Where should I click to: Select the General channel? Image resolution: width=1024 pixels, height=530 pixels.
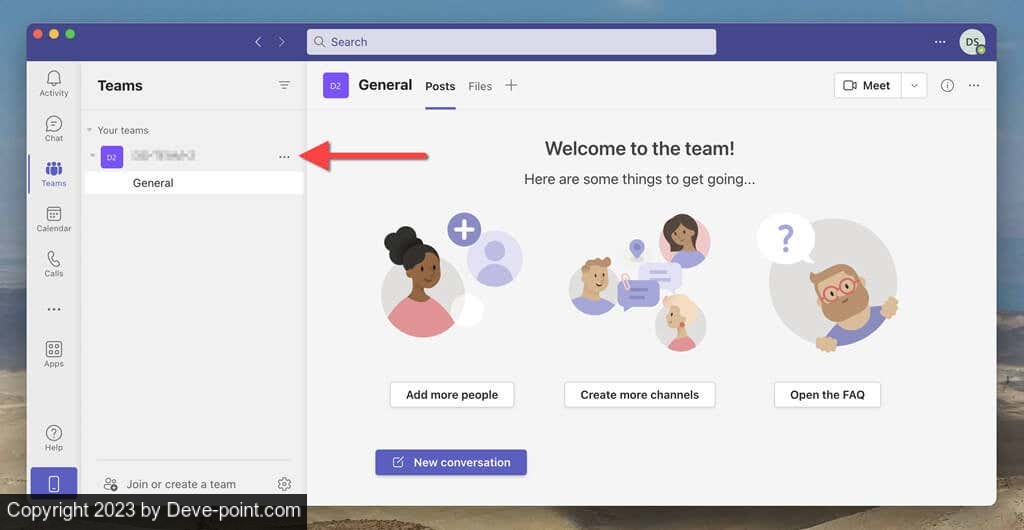click(153, 183)
